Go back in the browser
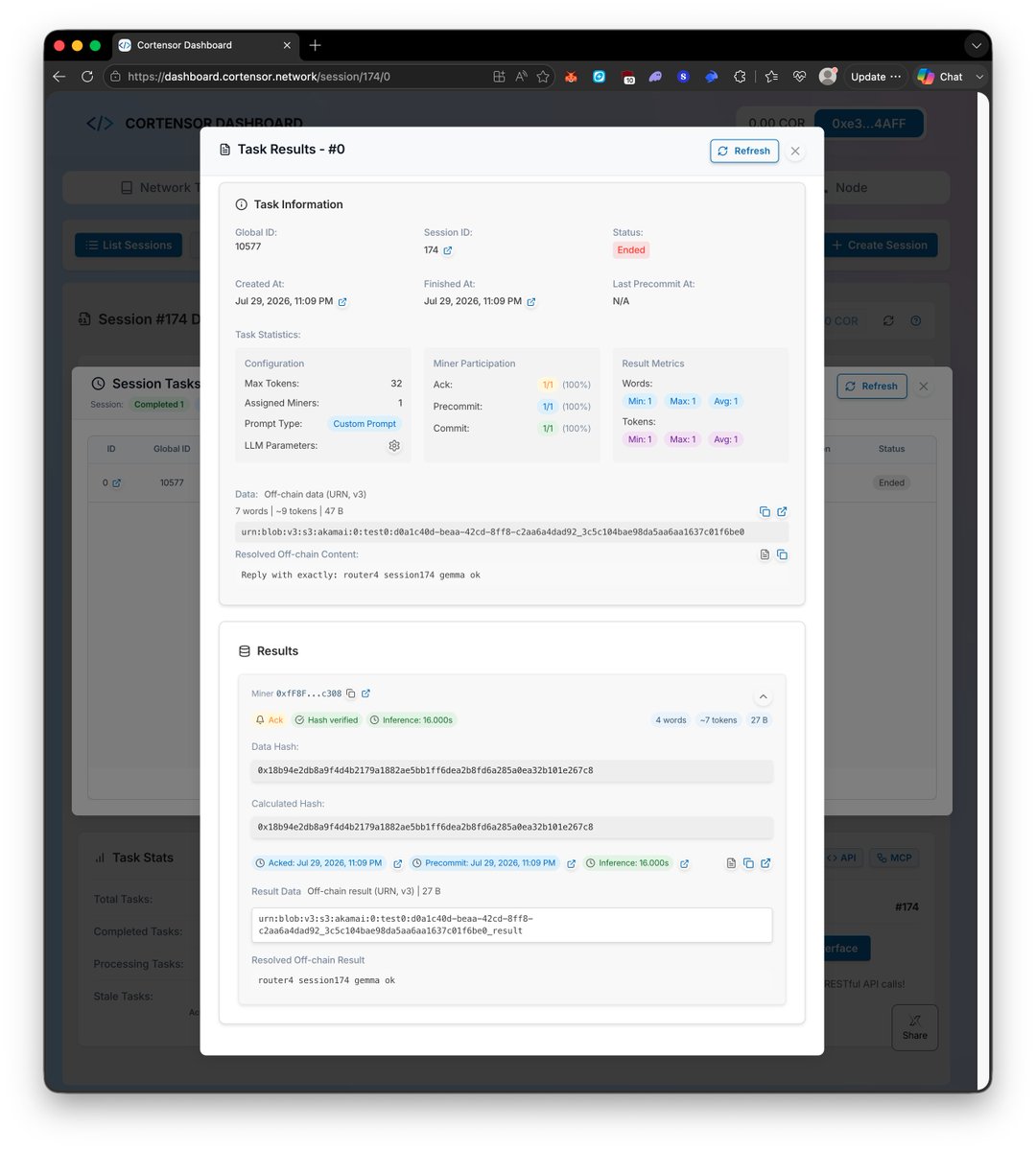 (60, 77)
